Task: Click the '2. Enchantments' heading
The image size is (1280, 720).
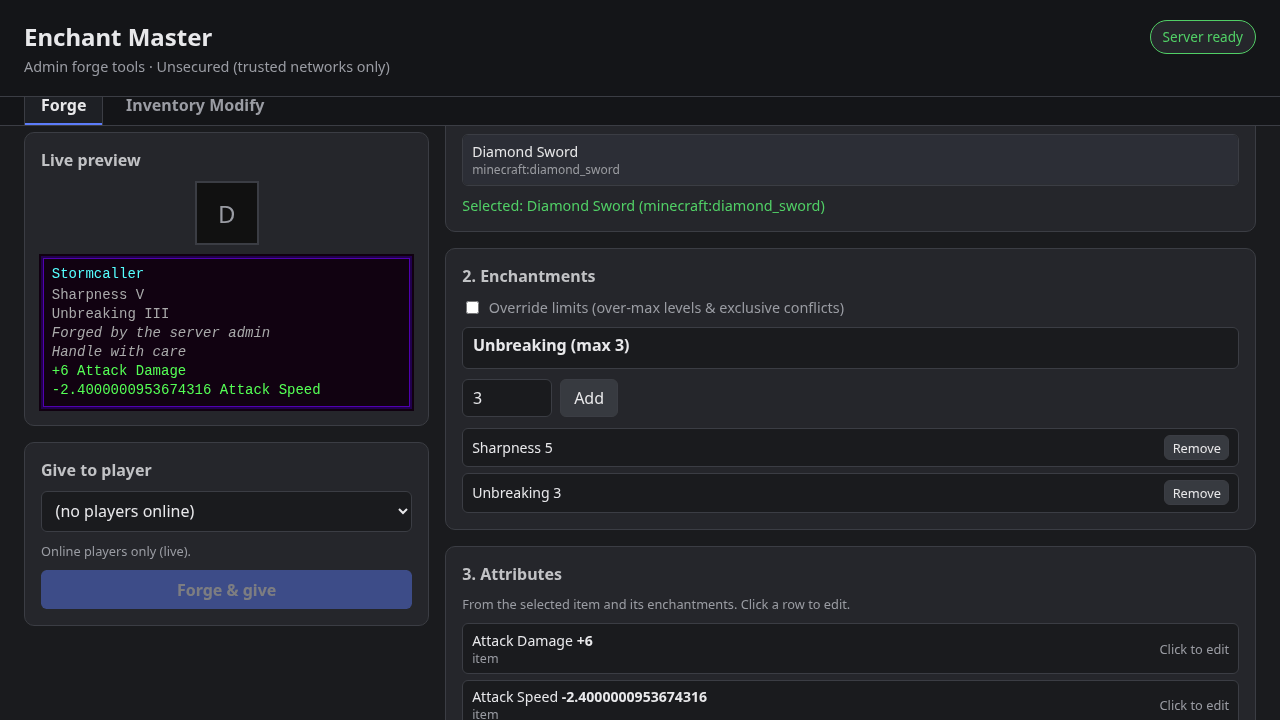Action: (528, 276)
